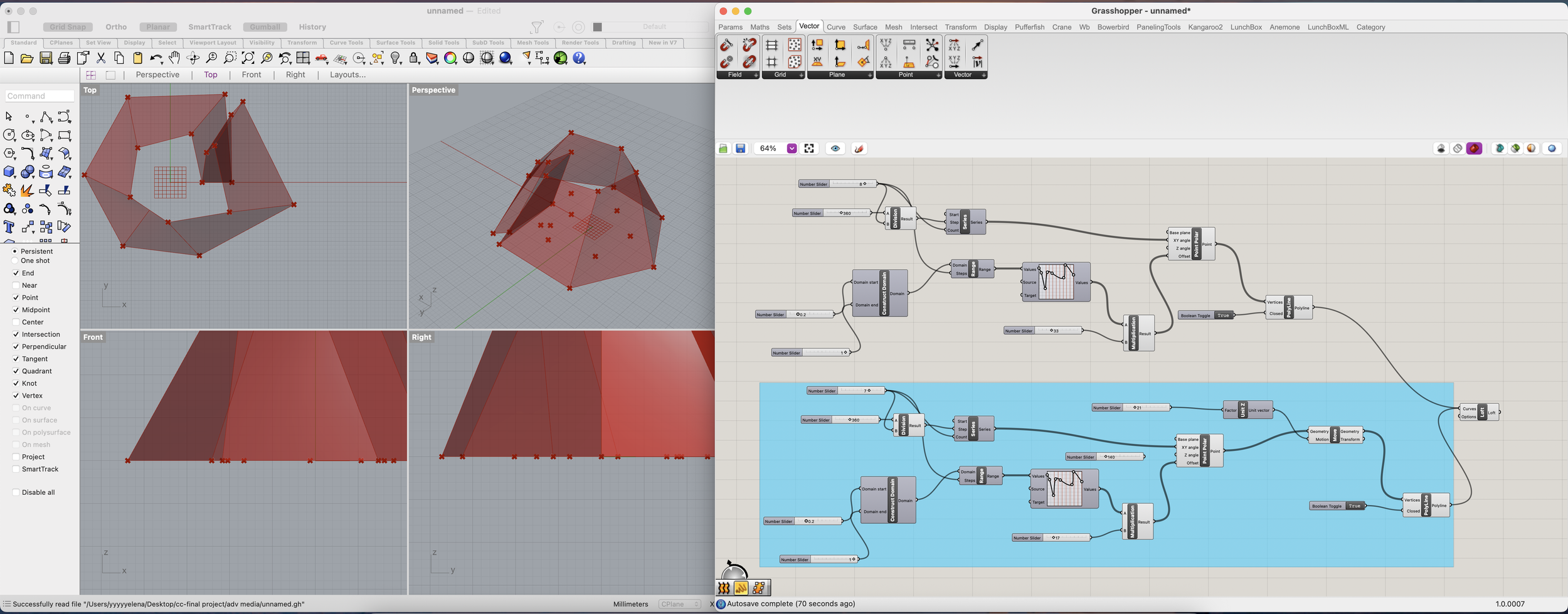Click the blue Help question mark icon
Screen dimensions: 1568x614
tap(580, 58)
